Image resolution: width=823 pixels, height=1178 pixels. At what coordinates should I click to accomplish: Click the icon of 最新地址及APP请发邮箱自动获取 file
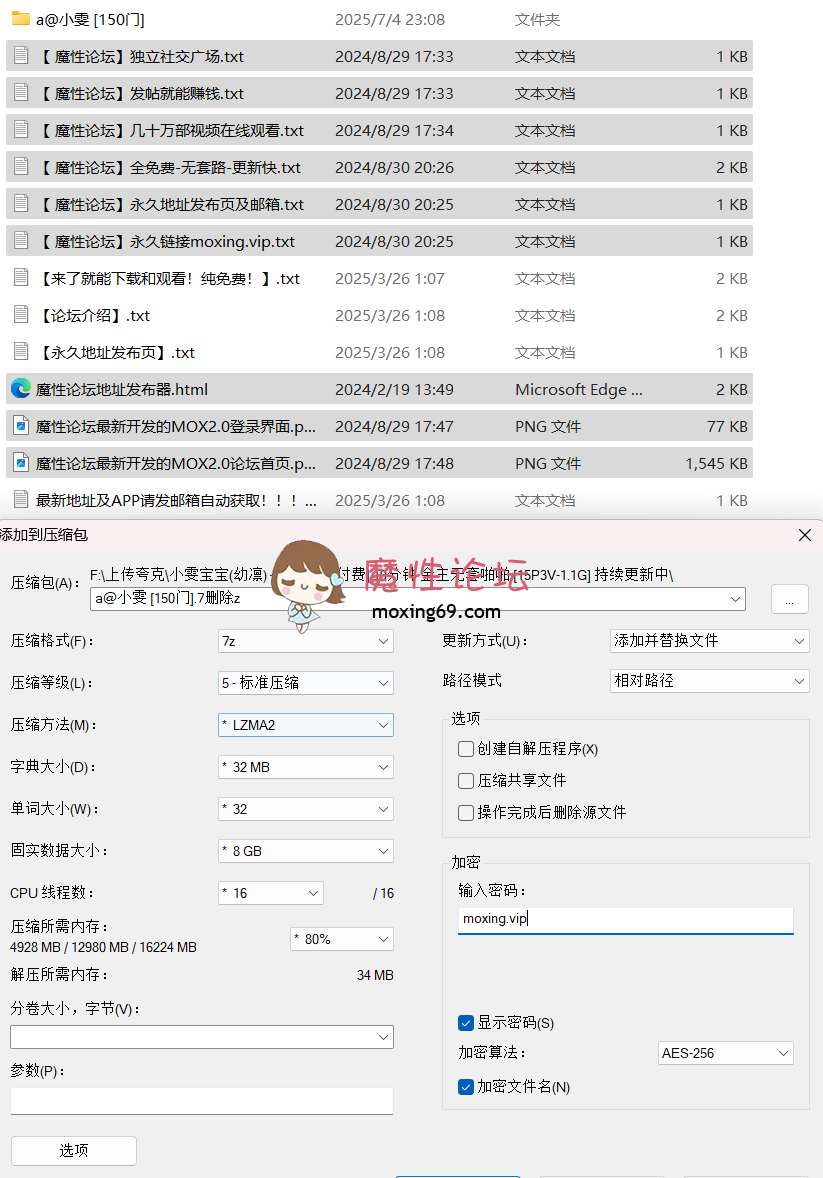pyautogui.click(x=21, y=499)
